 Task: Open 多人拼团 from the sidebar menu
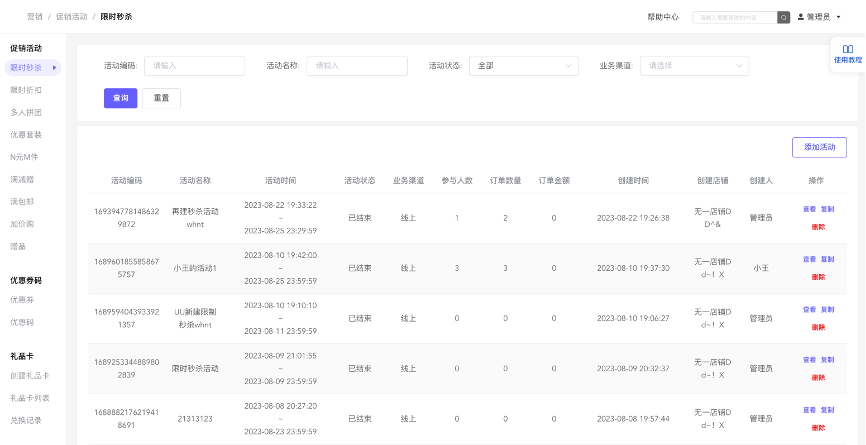click(27, 112)
